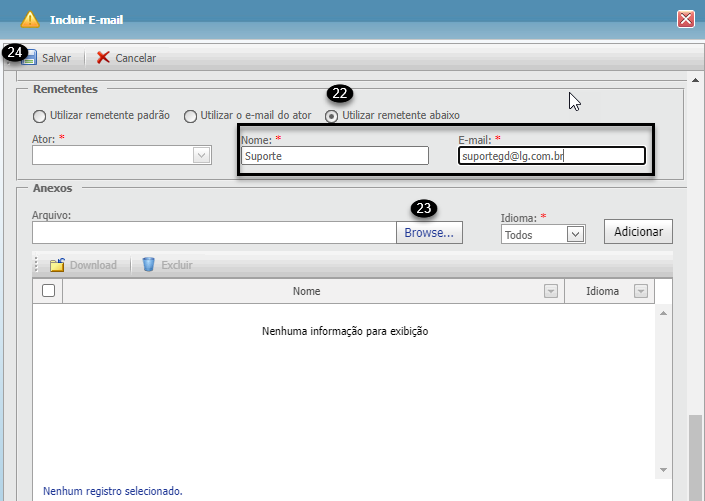Open the Ator dropdown arrow
705x501 pixels.
tap(202, 156)
